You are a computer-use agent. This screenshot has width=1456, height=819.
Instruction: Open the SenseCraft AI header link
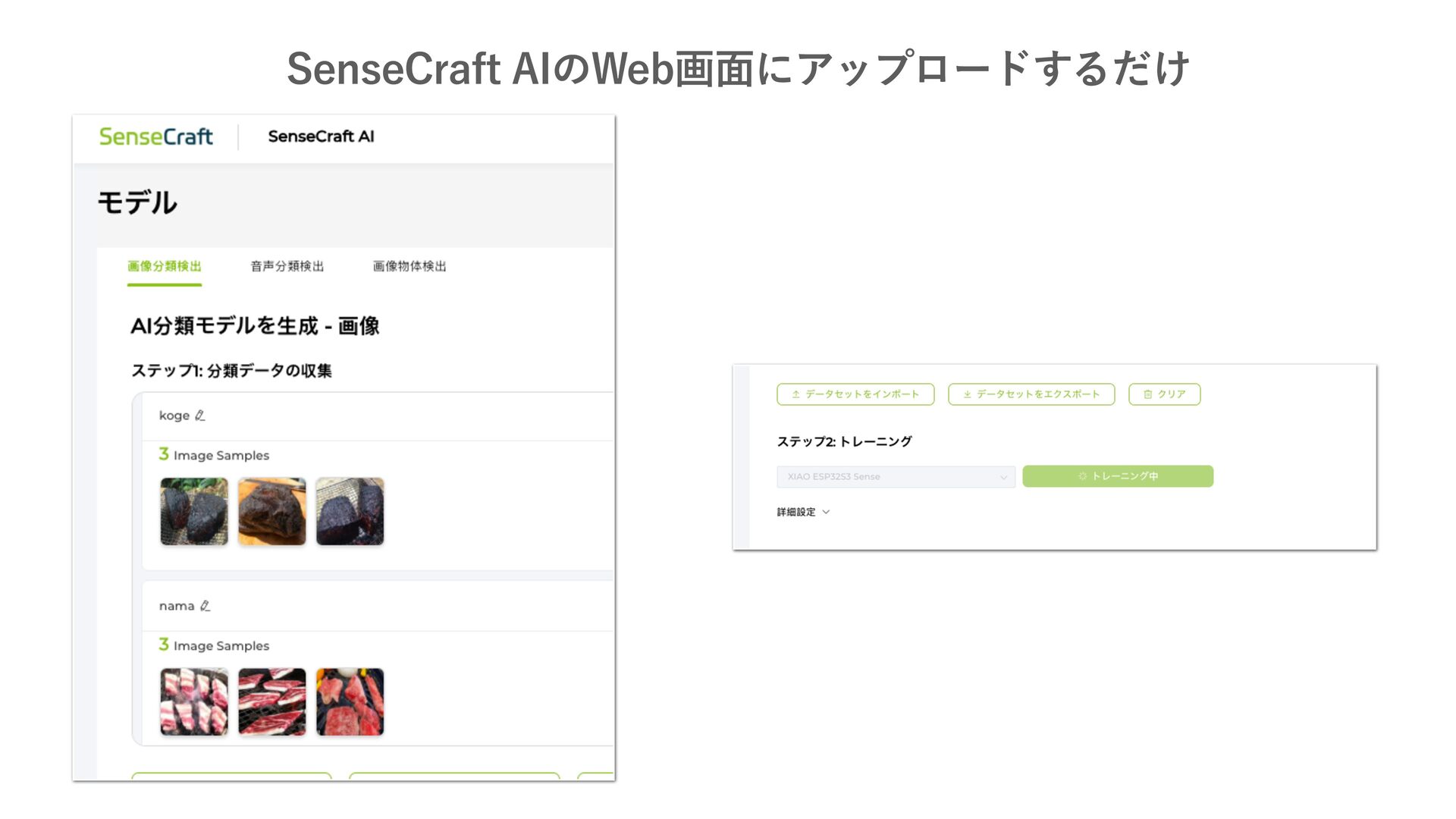click(x=321, y=136)
